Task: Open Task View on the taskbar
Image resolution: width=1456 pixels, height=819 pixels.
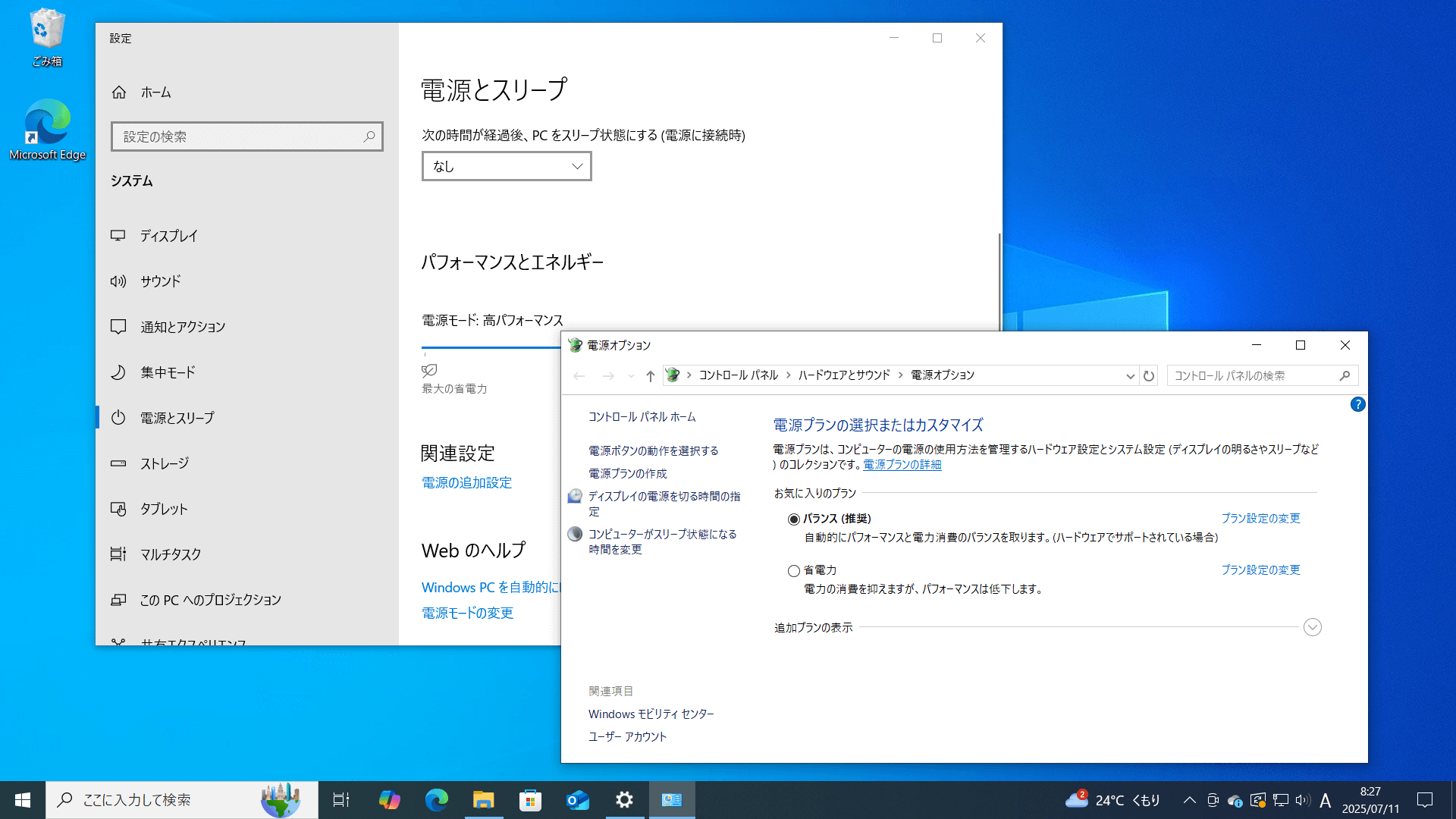Action: [x=341, y=800]
